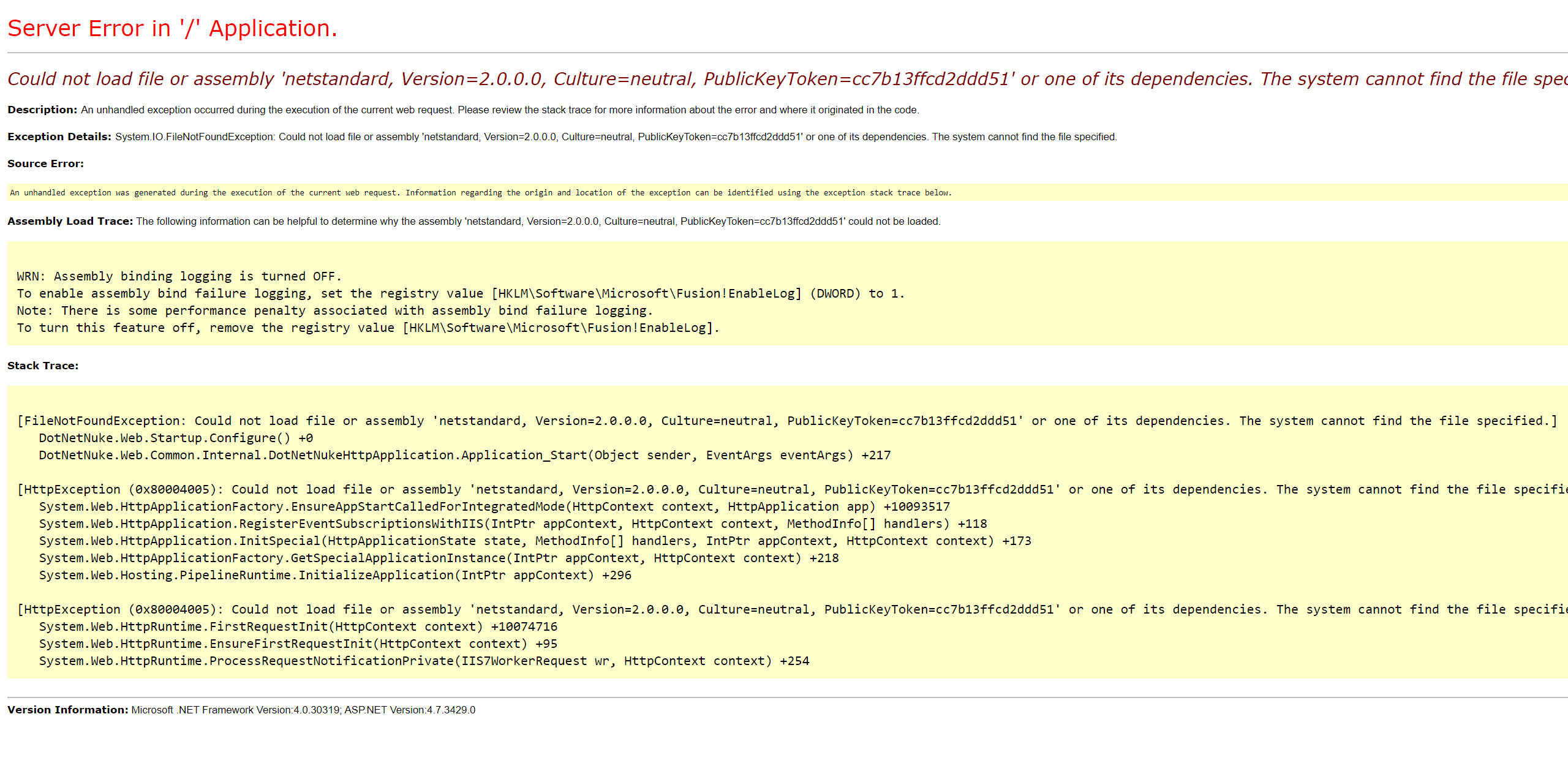This screenshot has width=1568, height=763.
Task: Click the 'Version Information:' footer text
Action: (x=67, y=710)
